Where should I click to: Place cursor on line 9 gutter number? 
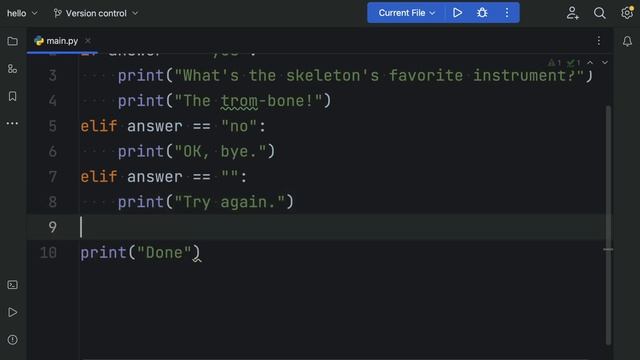52,227
